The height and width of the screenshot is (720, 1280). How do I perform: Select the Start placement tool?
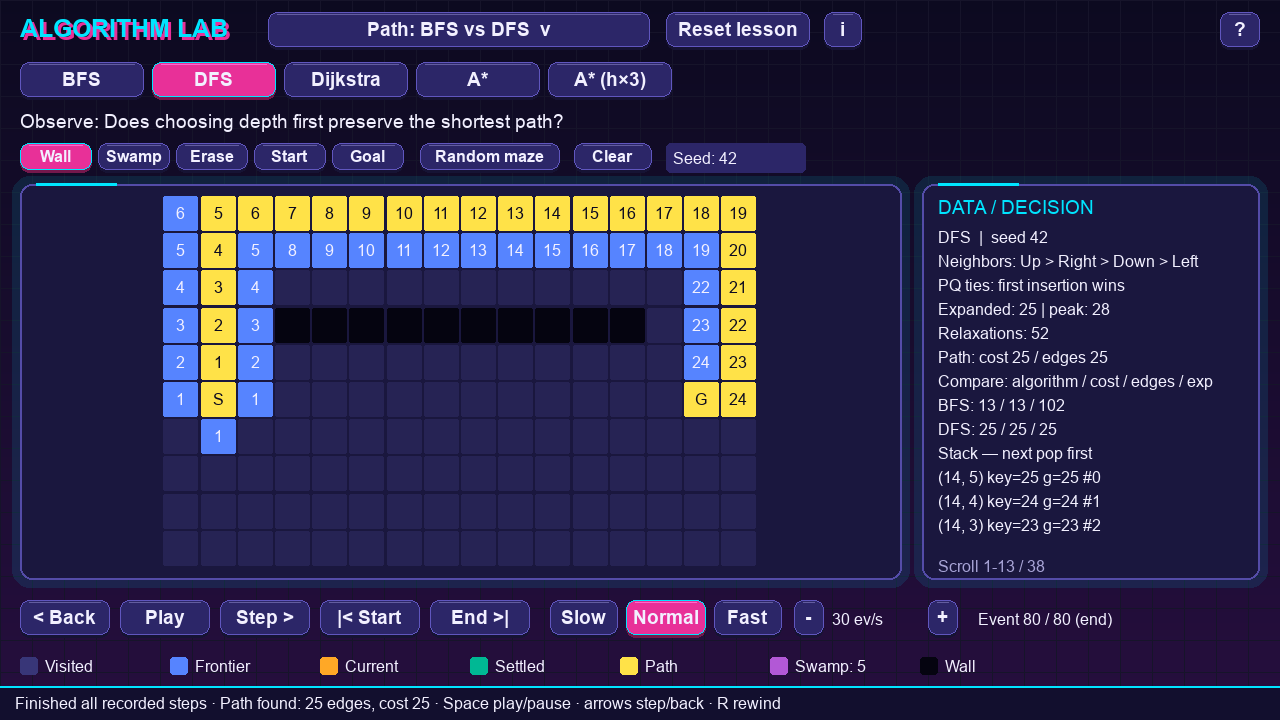tap(290, 157)
